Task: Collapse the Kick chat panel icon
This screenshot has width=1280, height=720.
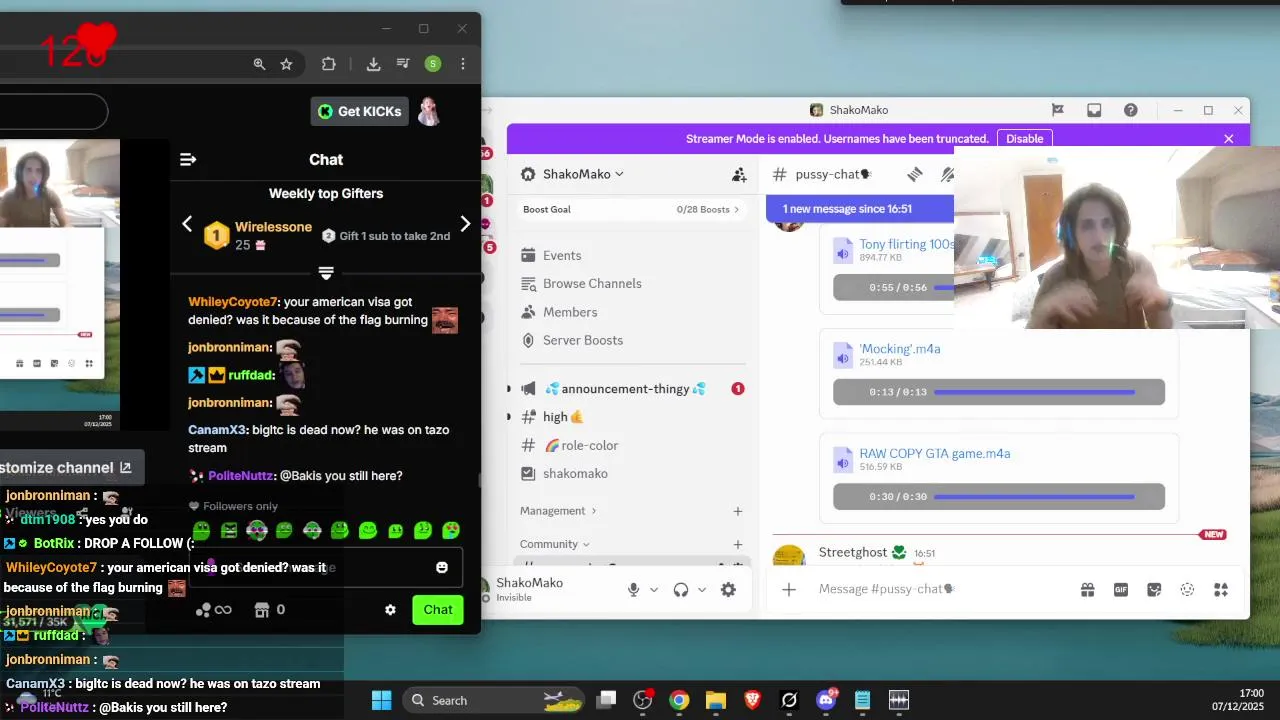Action: [187, 159]
